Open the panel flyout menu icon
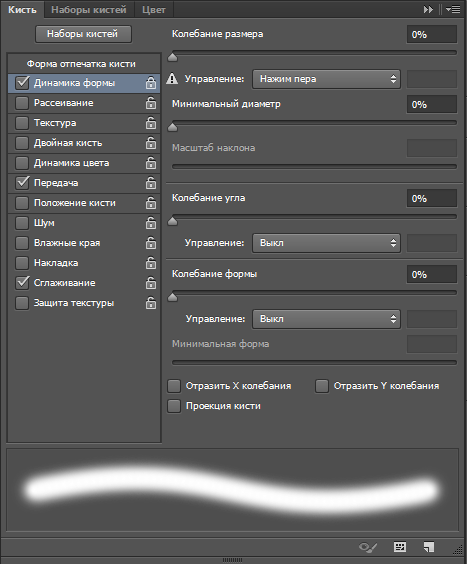 [453, 10]
